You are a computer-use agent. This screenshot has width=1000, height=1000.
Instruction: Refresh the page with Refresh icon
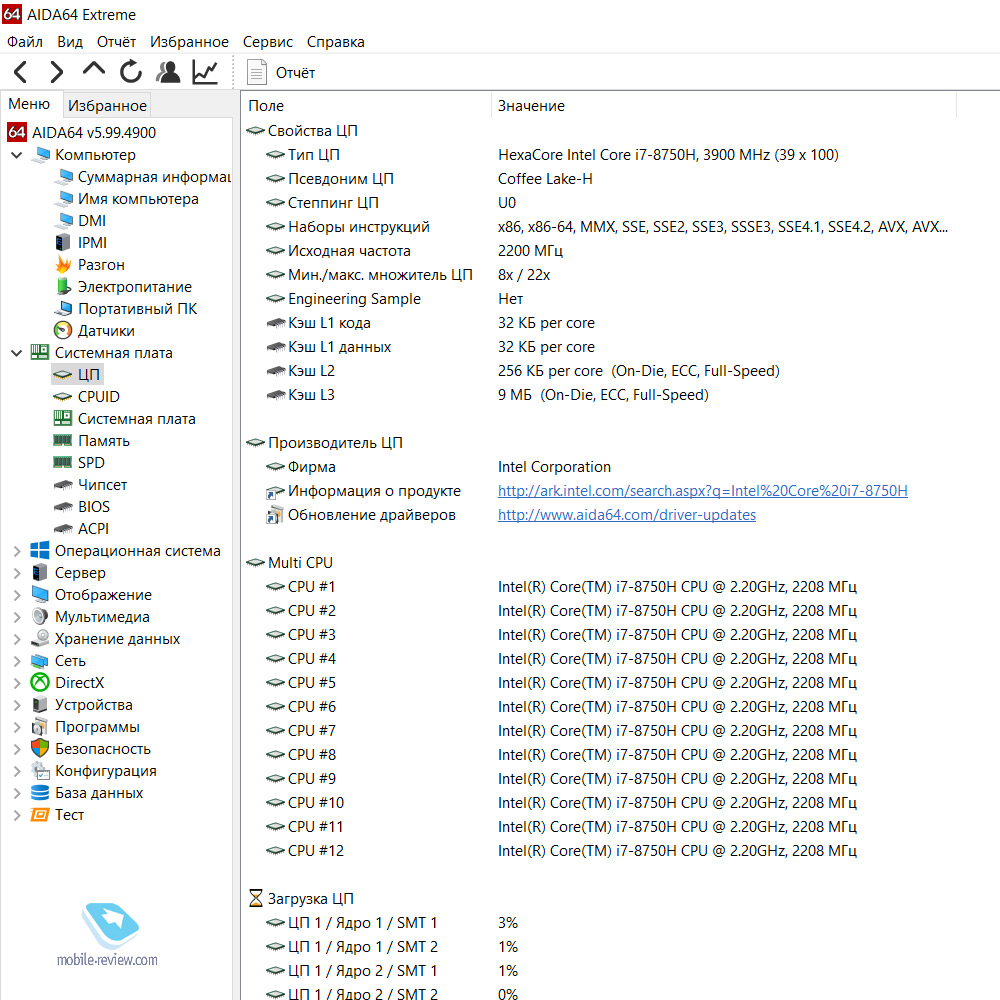tap(131, 72)
